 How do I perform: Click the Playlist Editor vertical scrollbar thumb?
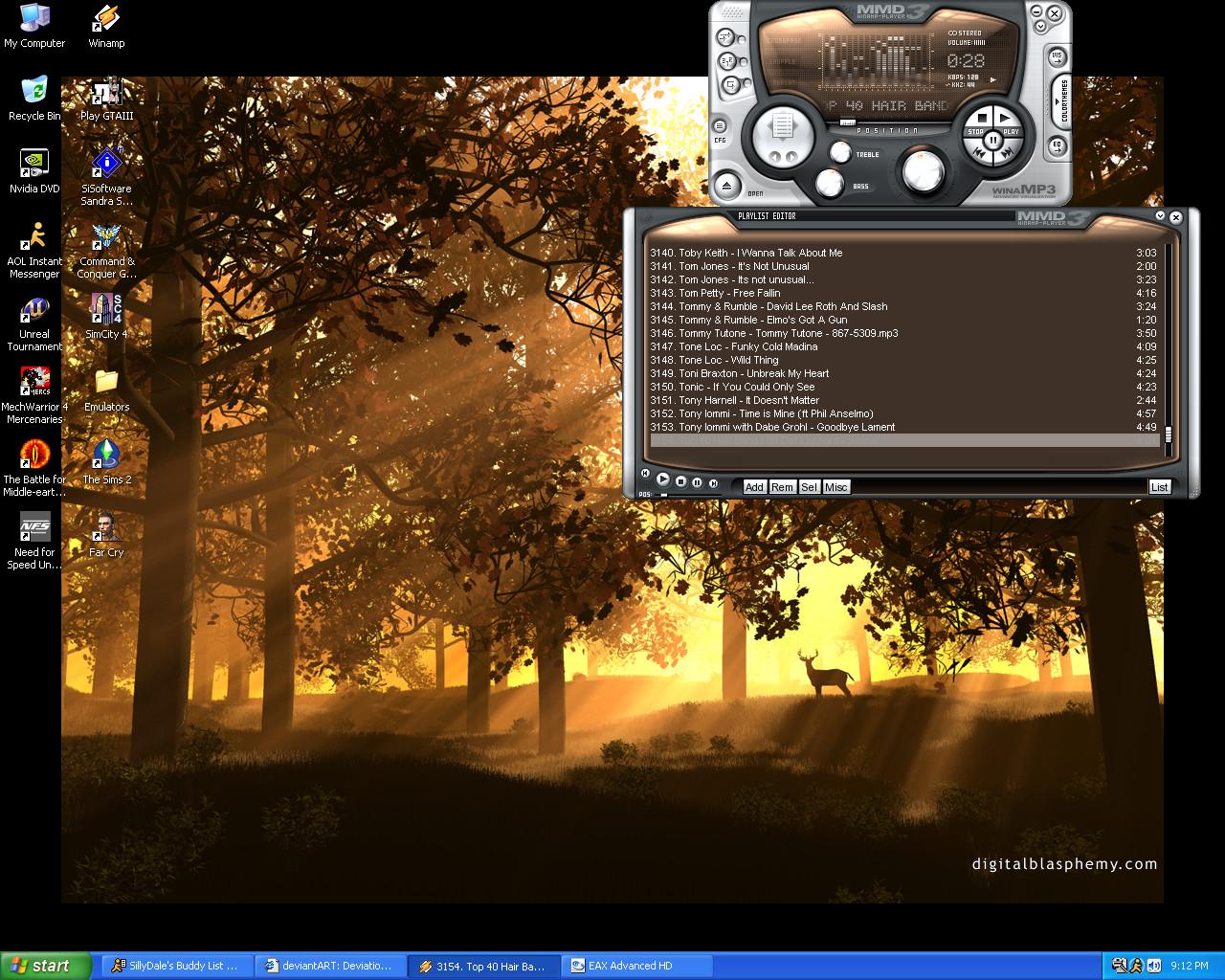click(x=1169, y=434)
